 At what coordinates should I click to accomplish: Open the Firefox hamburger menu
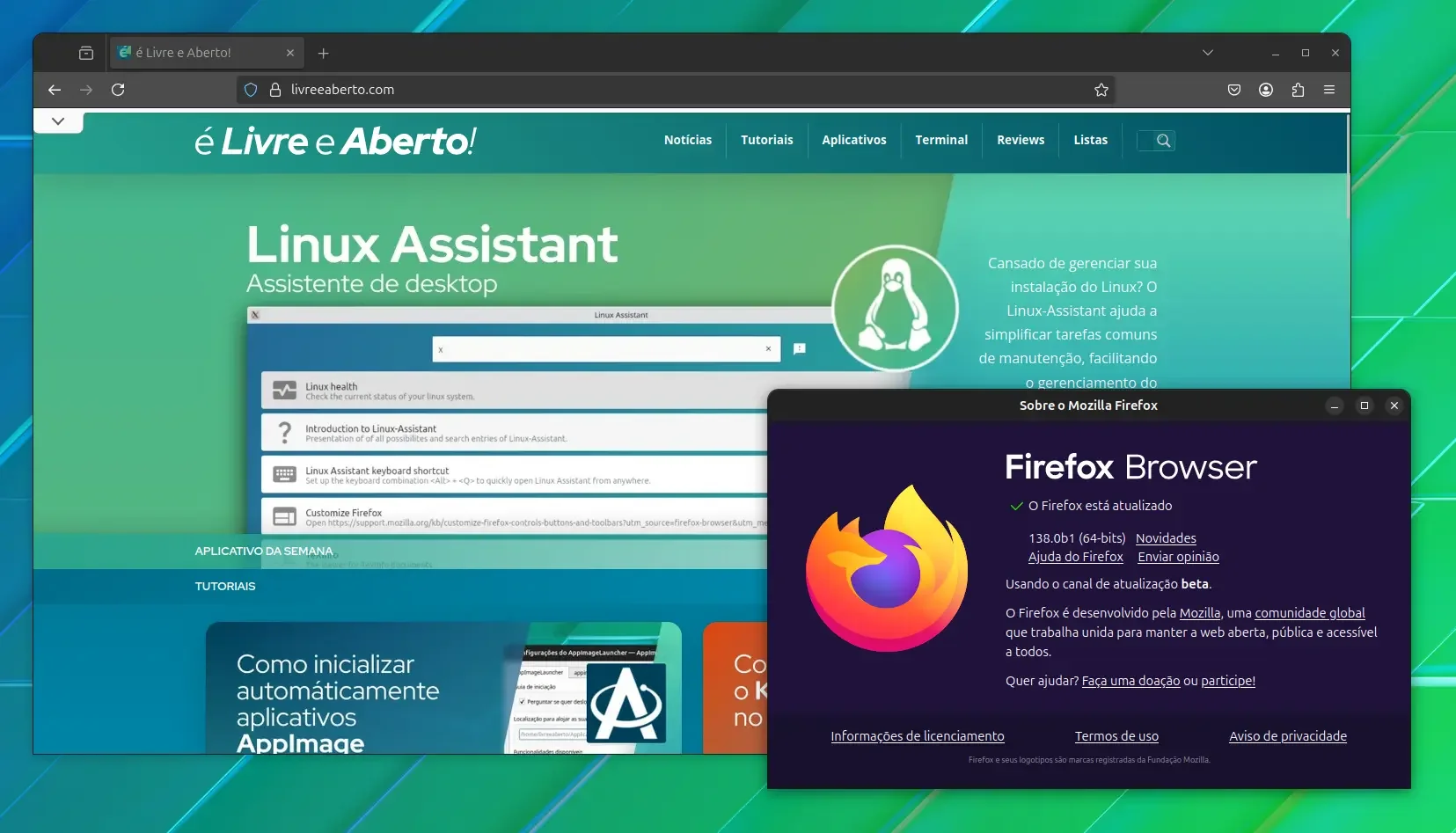pos(1329,90)
